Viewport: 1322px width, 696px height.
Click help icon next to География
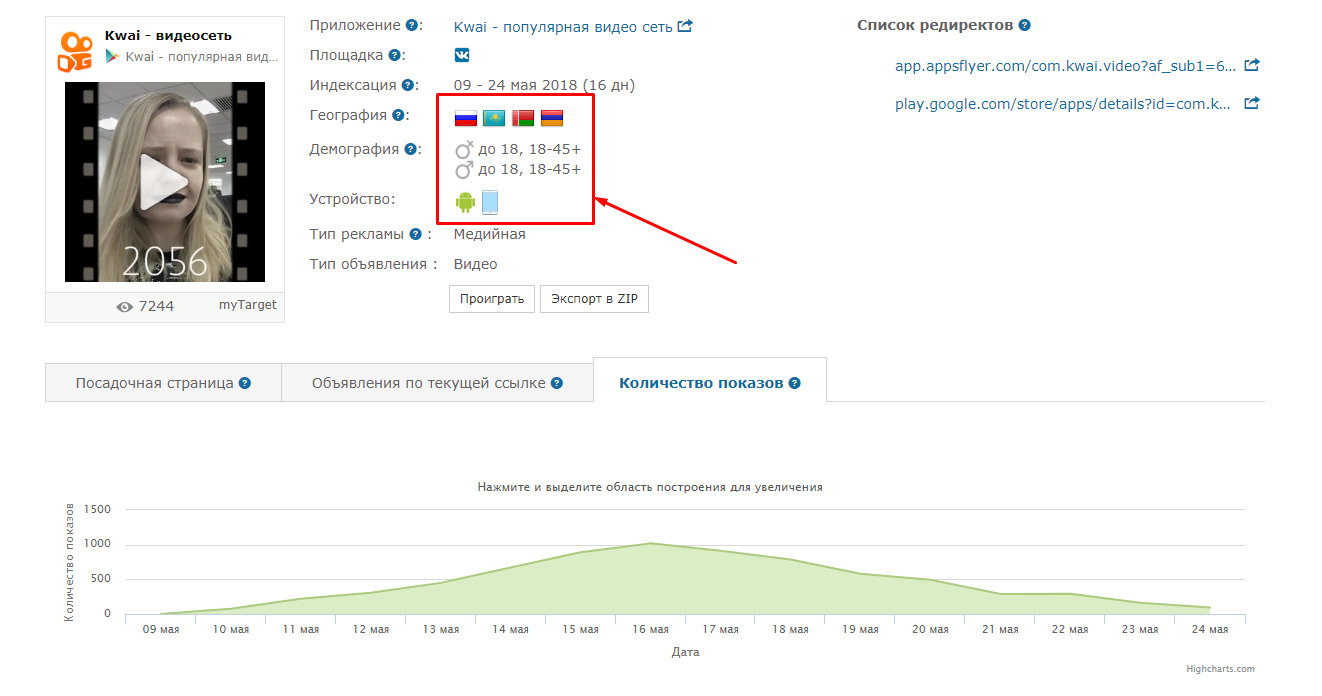[x=398, y=116]
